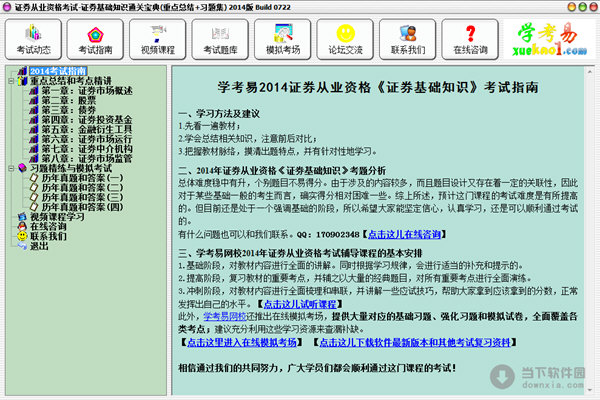Click the book icon beside 第六章

tap(34, 139)
